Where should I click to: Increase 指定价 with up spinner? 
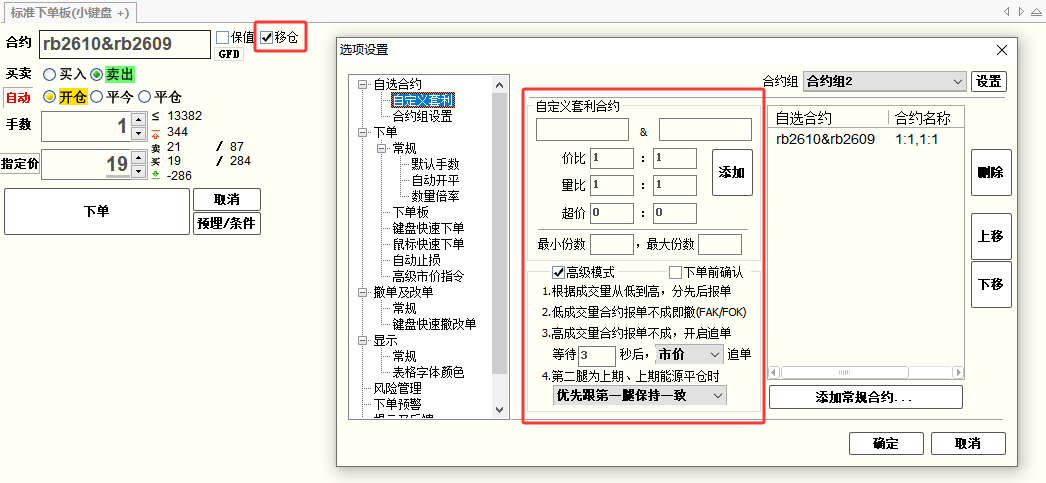point(138,158)
